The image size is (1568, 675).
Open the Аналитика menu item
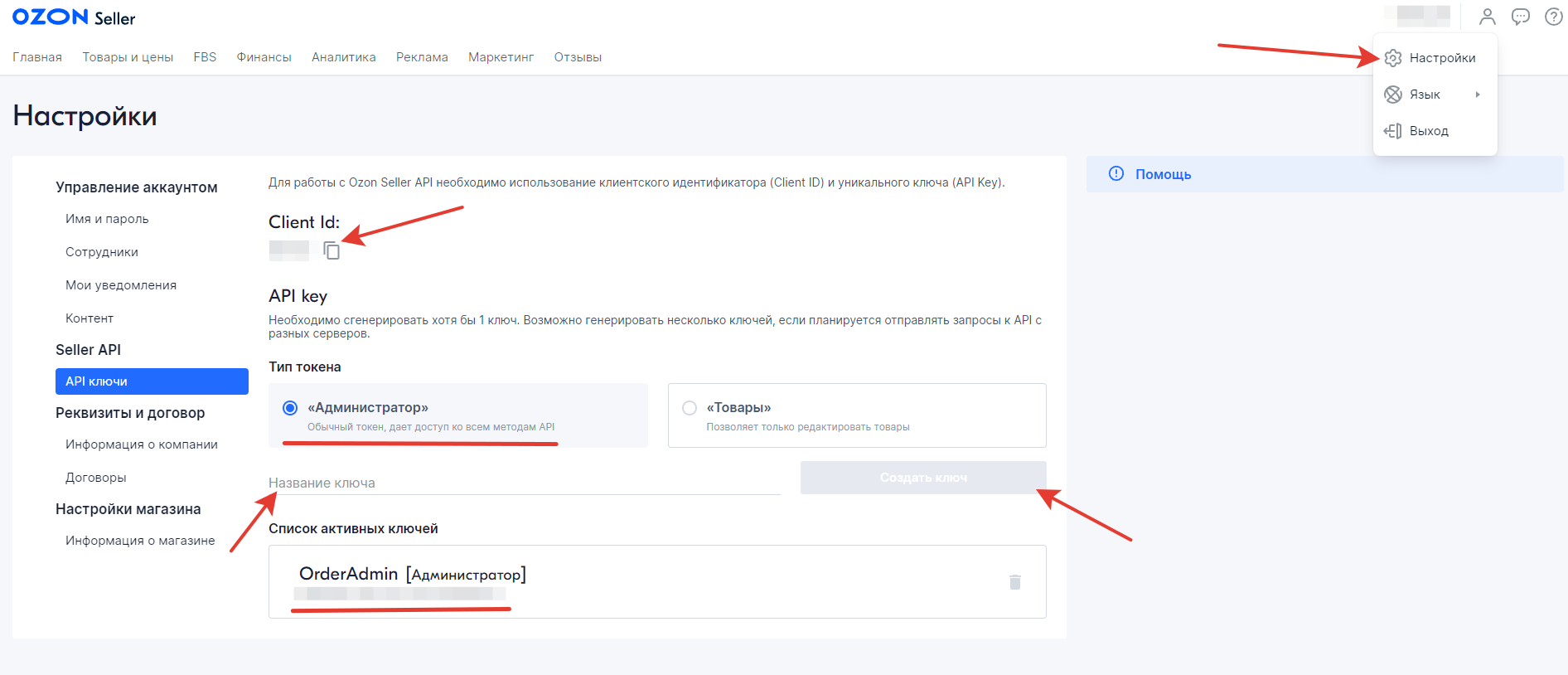344,57
